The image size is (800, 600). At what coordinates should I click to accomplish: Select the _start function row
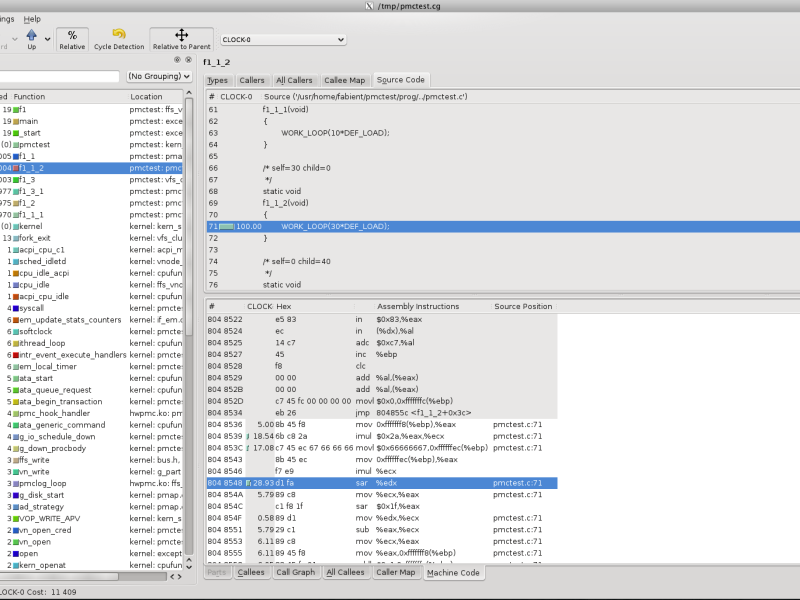[x=91, y=133]
